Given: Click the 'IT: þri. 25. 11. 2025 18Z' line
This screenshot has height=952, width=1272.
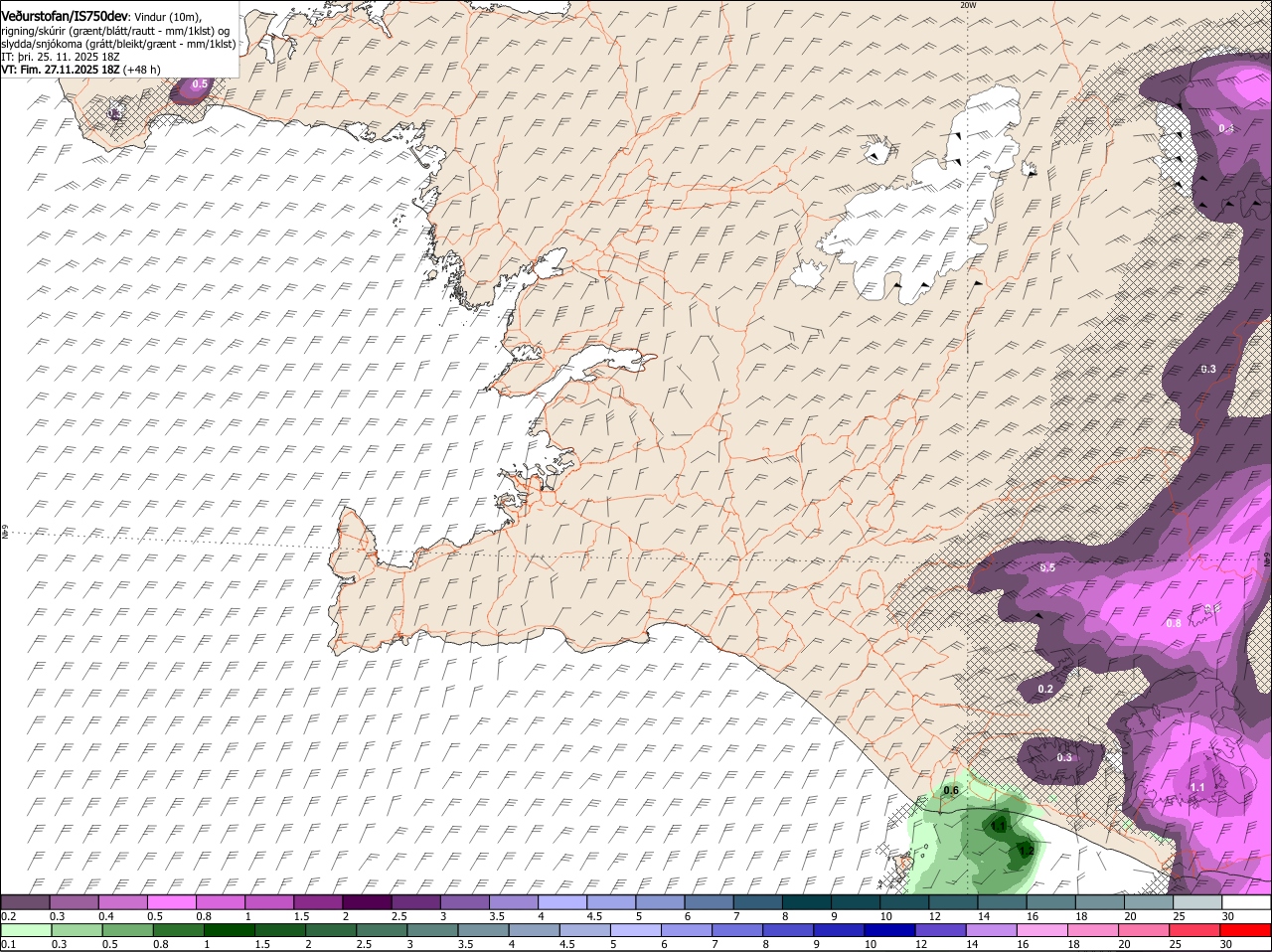Looking at the screenshot, I should pyautogui.click(x=61, y=57).
